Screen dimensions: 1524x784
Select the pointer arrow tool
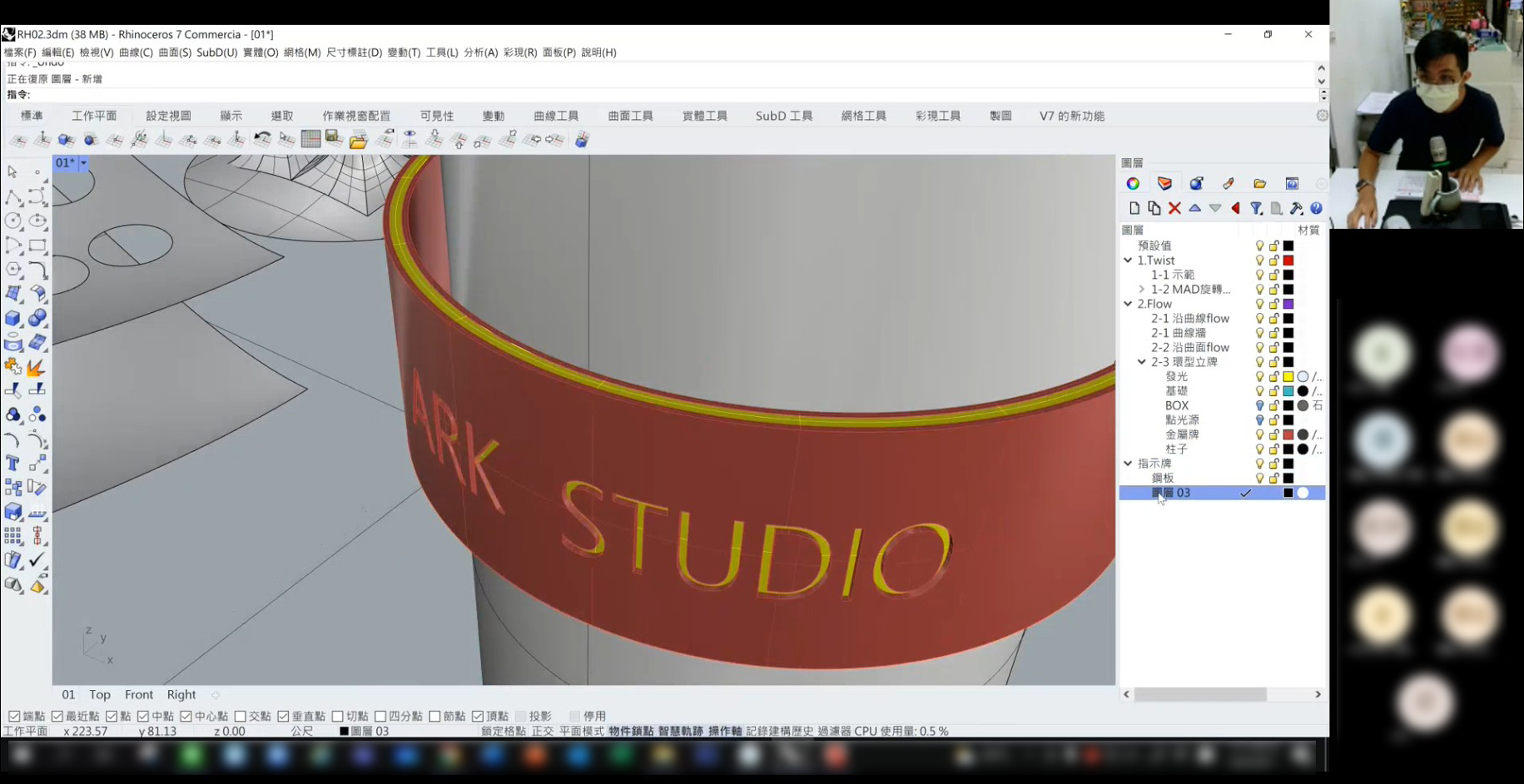tap(12, 172)
